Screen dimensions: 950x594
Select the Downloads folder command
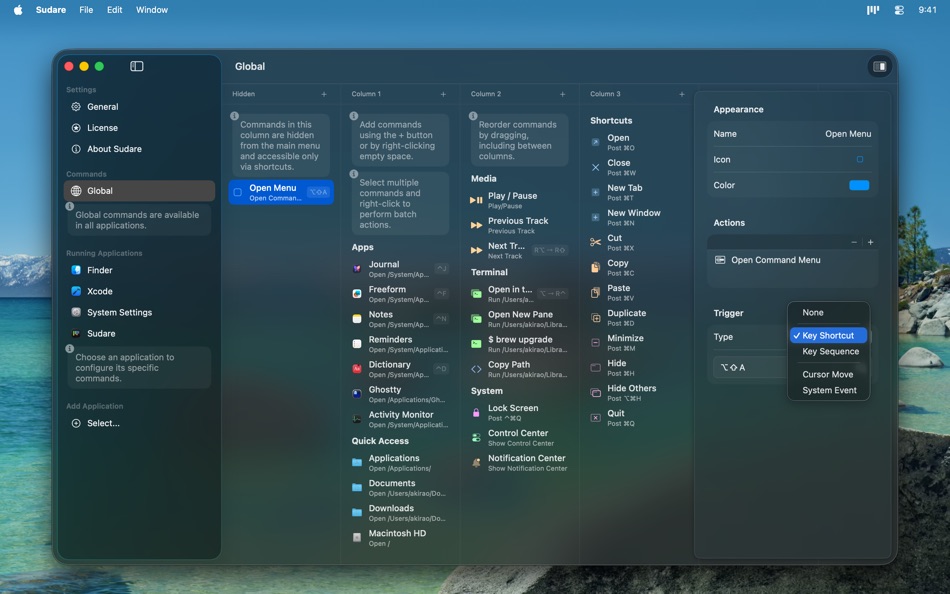coord(400,513)
